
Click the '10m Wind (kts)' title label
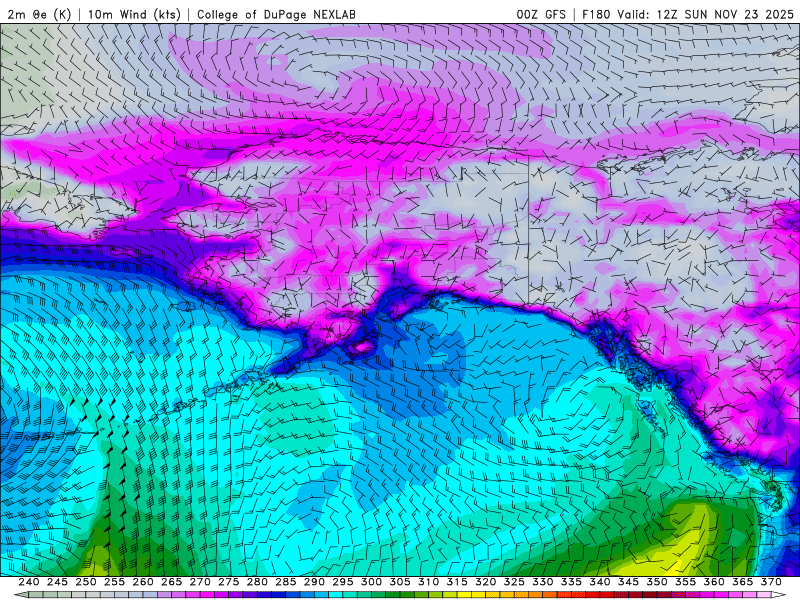point(134,14)
